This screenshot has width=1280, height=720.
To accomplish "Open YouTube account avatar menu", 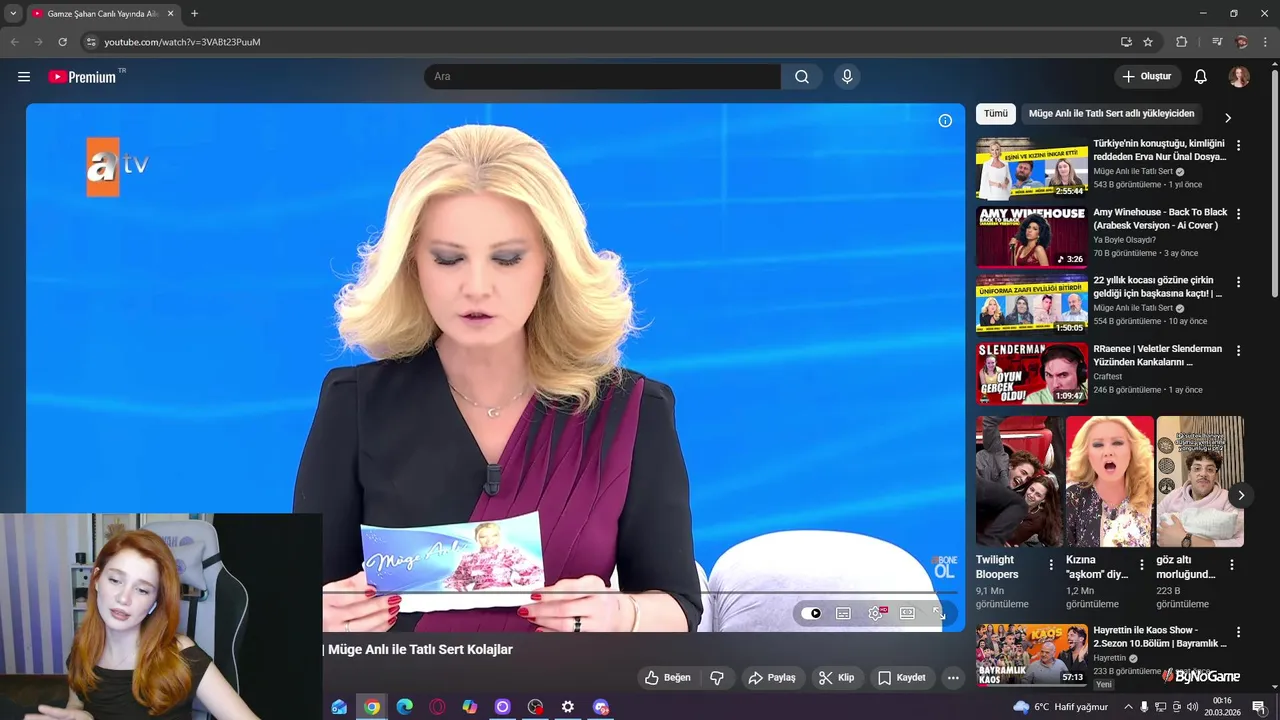I will click(1239, 77).
